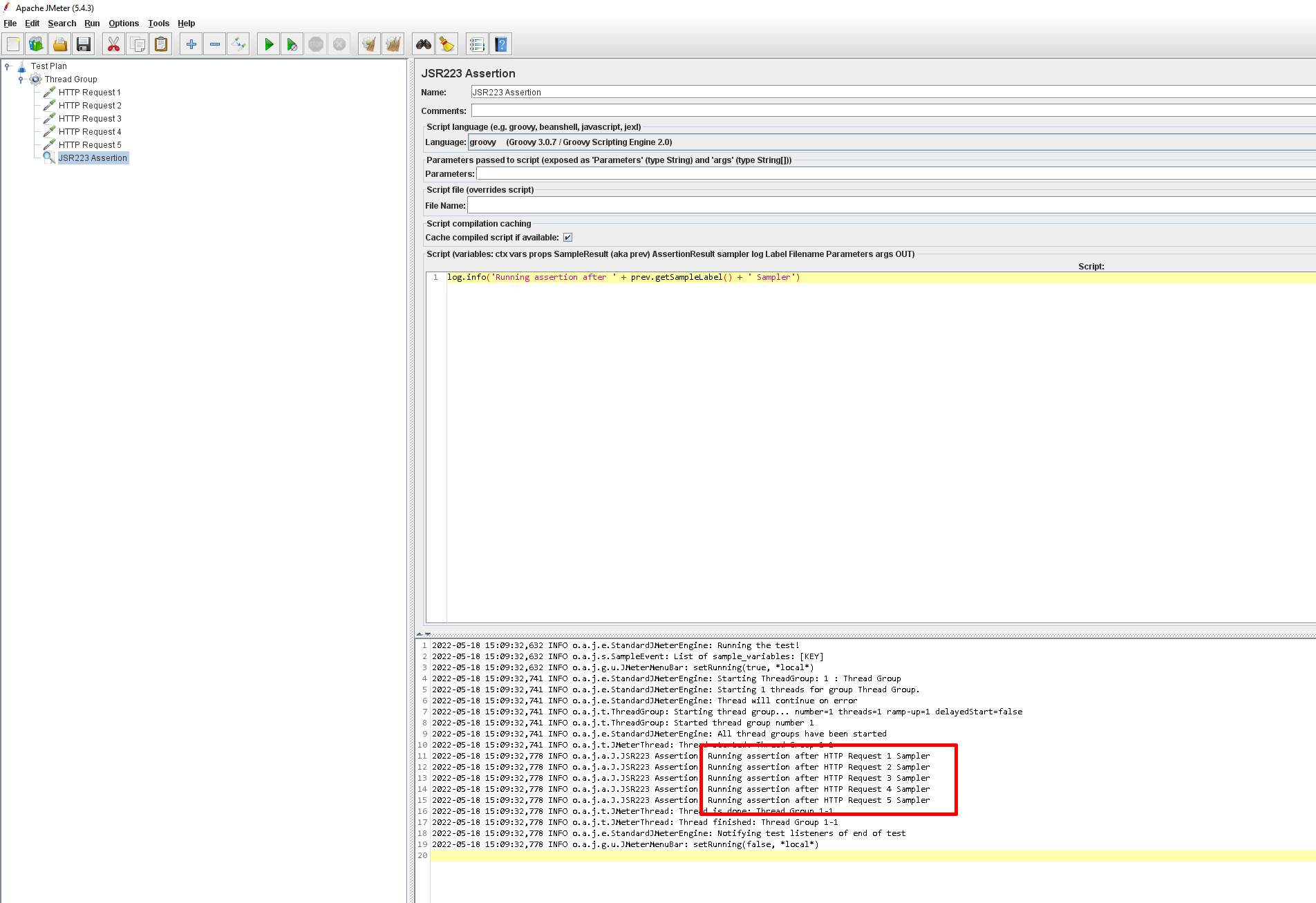Click the Clear results broom icon
The width and height of the screenshot is (1316, 903).
370,44
